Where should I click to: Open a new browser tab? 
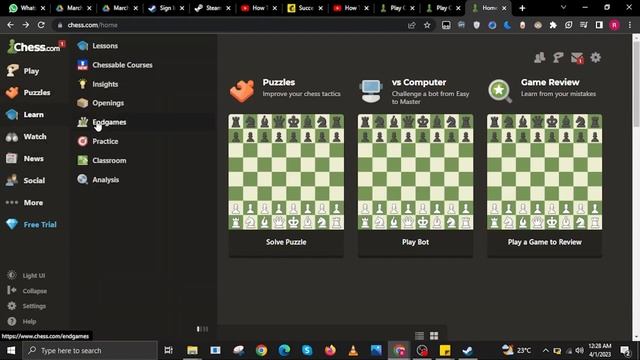tap(522, 8)
